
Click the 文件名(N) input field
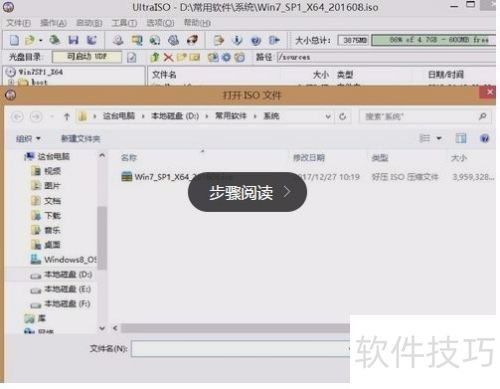tap(240, 349)
